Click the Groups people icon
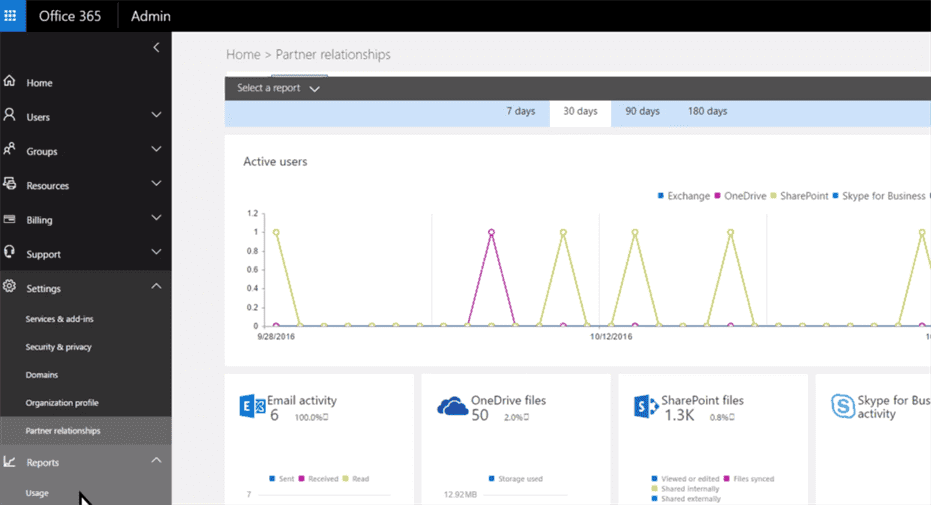 (x=9, y=149)
